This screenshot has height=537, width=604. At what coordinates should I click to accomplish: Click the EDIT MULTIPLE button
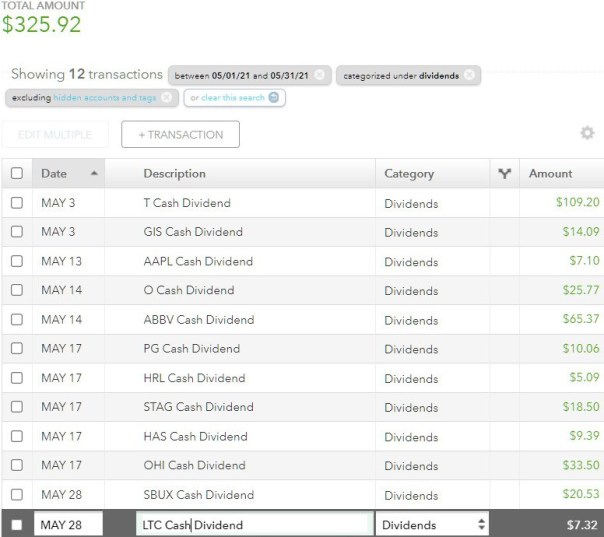(x=55, y=134)
